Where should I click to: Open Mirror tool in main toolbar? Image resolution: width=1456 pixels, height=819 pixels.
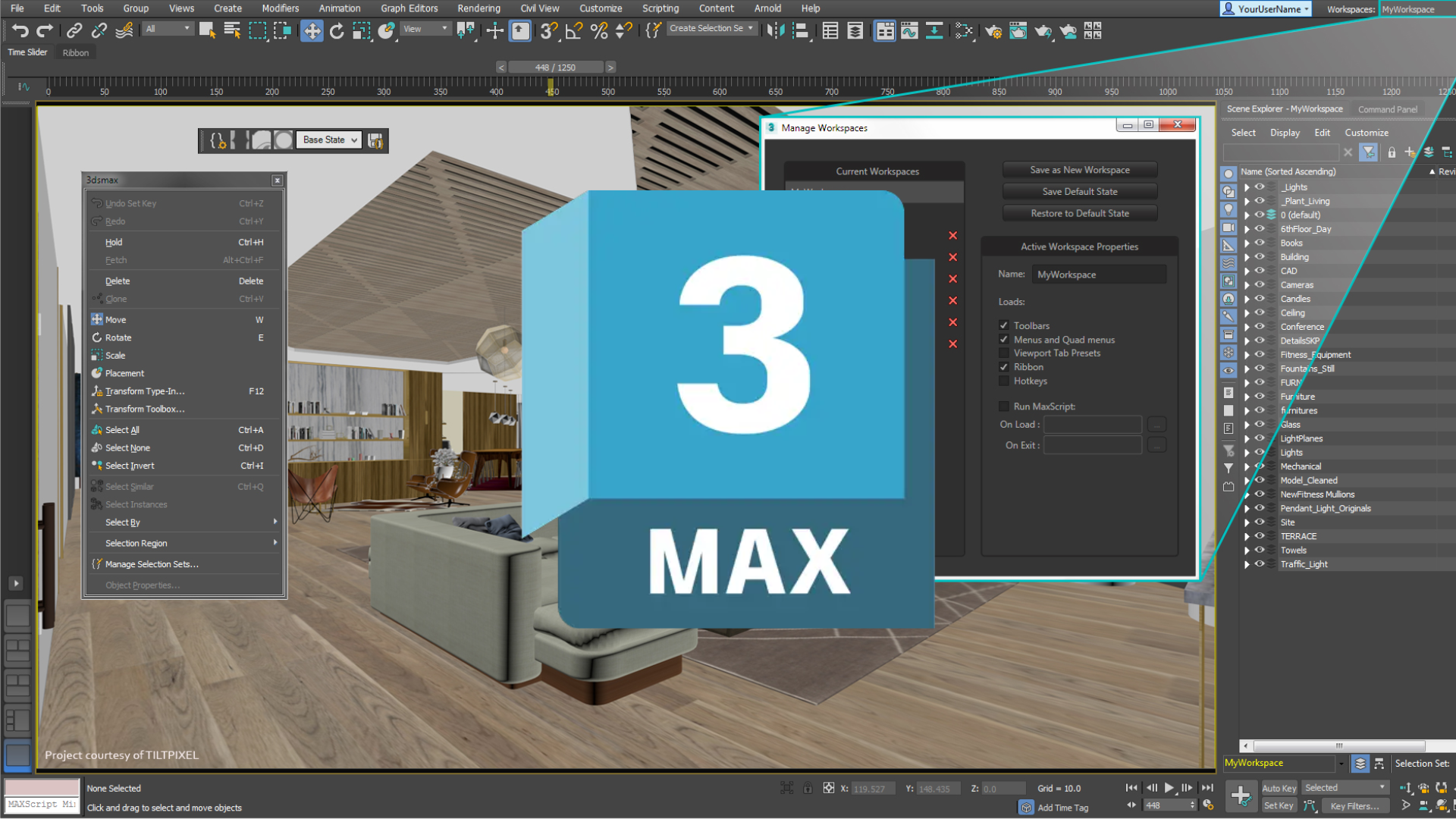click(775, 30)
